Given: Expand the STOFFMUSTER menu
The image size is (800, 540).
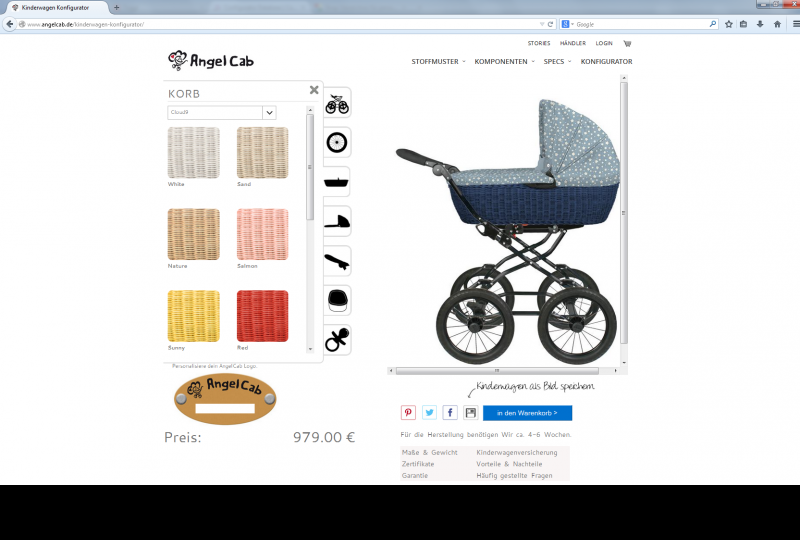Looking at the screenshot, I should pos(438,61).
